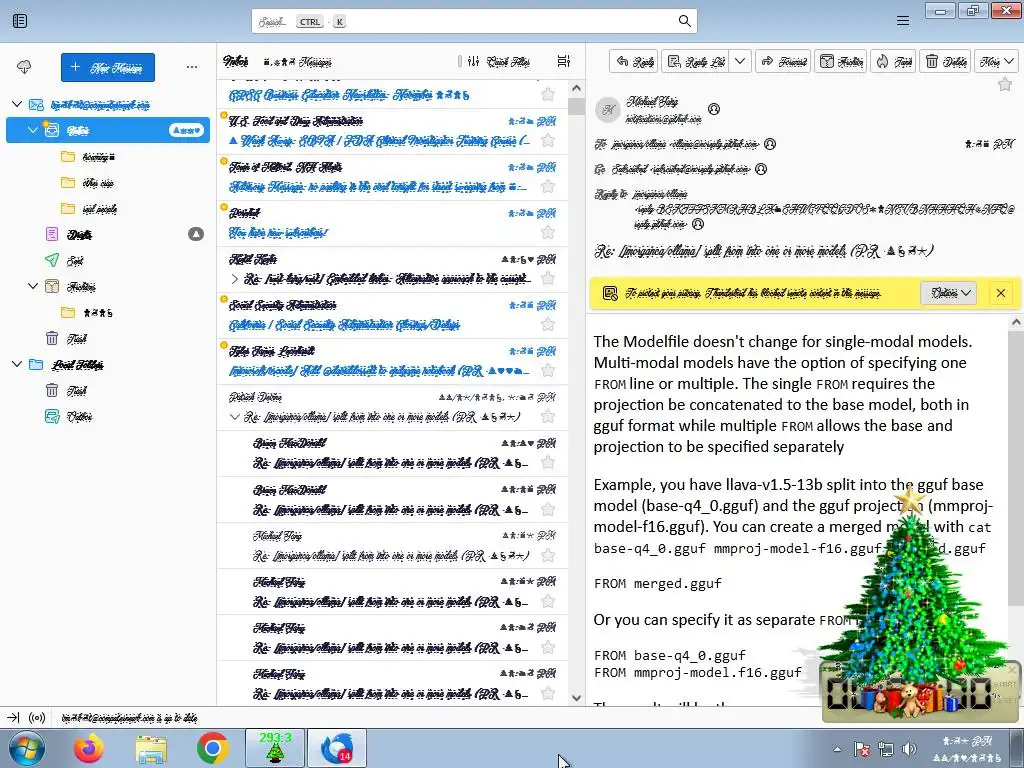The height and width of the screenshot is (768, 1024).
Task: Open the Sent folder with paper plane icon
Action: click(74, 261)
